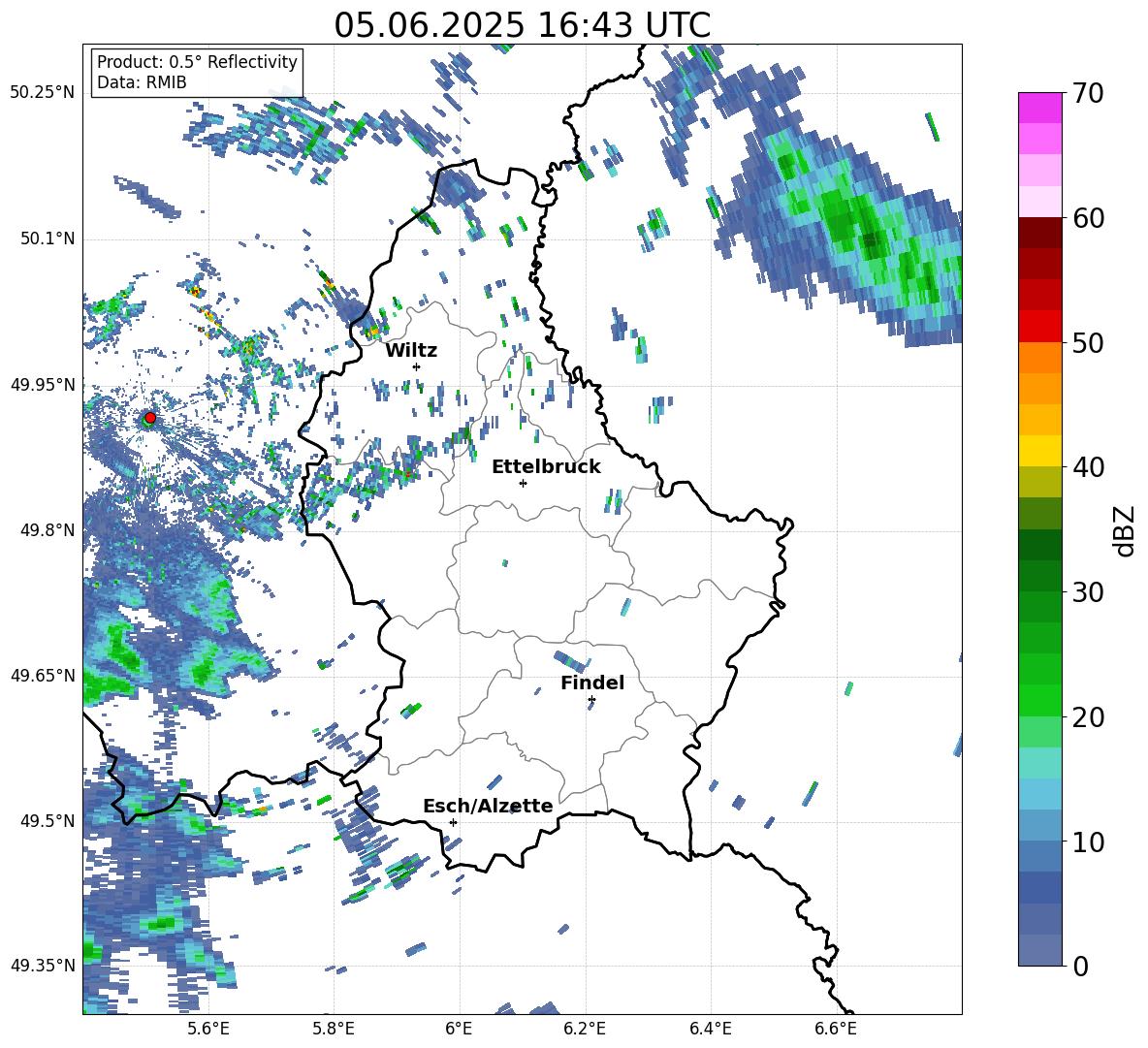Viewport: 1148px width, 1048px height.
Task: Click the Ettelbruck city label
Action: pos(546,467)
